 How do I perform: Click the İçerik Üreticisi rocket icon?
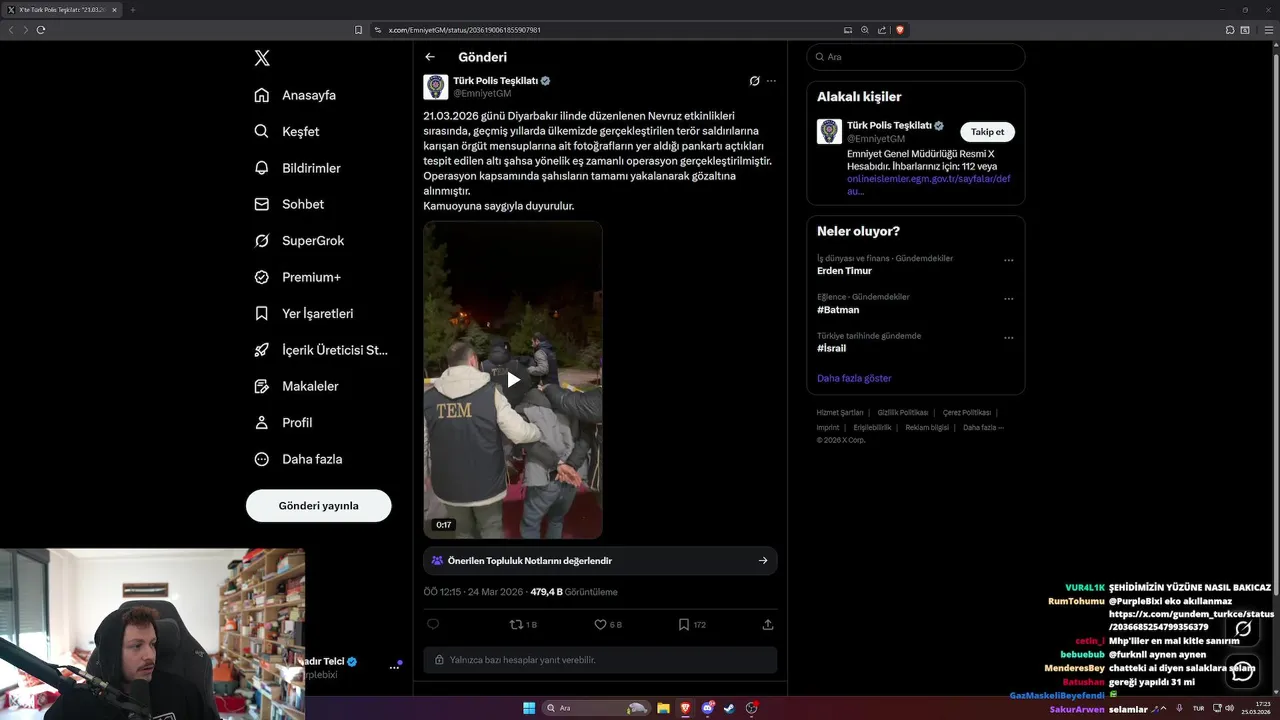pos(262,350)
